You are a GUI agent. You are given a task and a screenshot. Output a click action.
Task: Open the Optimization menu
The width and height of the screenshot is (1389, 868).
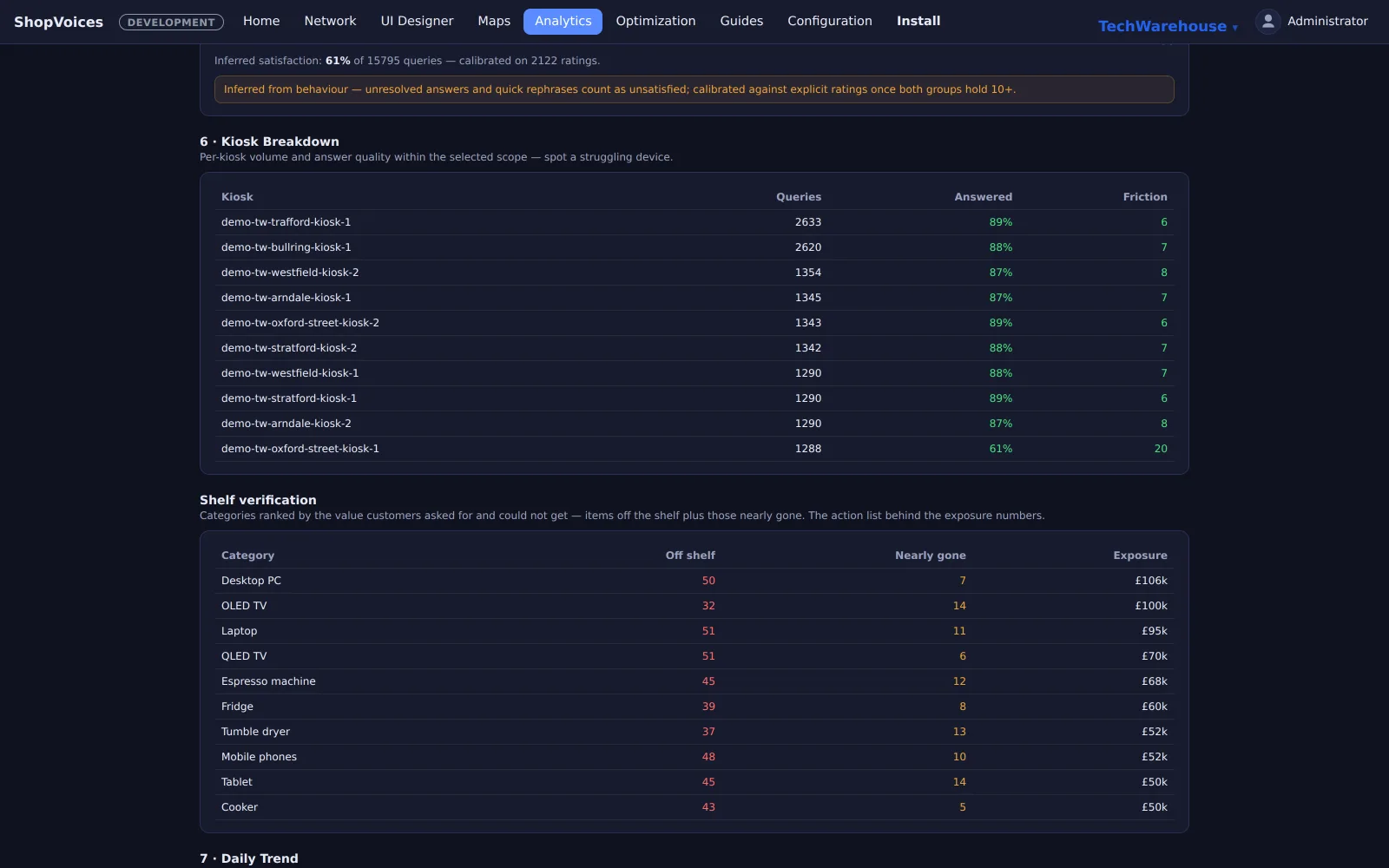point(655,21)
